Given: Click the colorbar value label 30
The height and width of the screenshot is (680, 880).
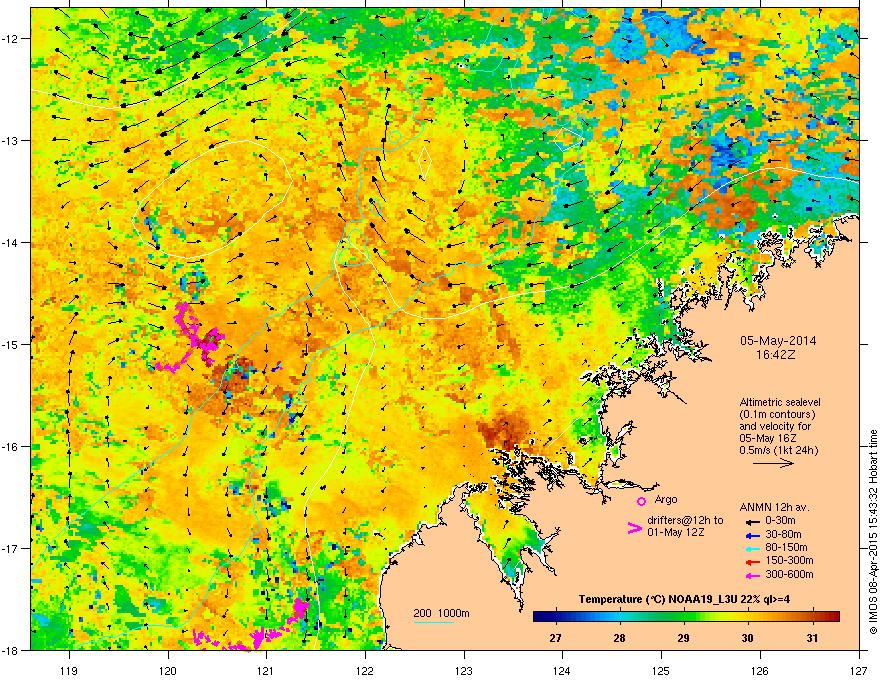Looking at the screenshot, I should click(x=748, y=638).
